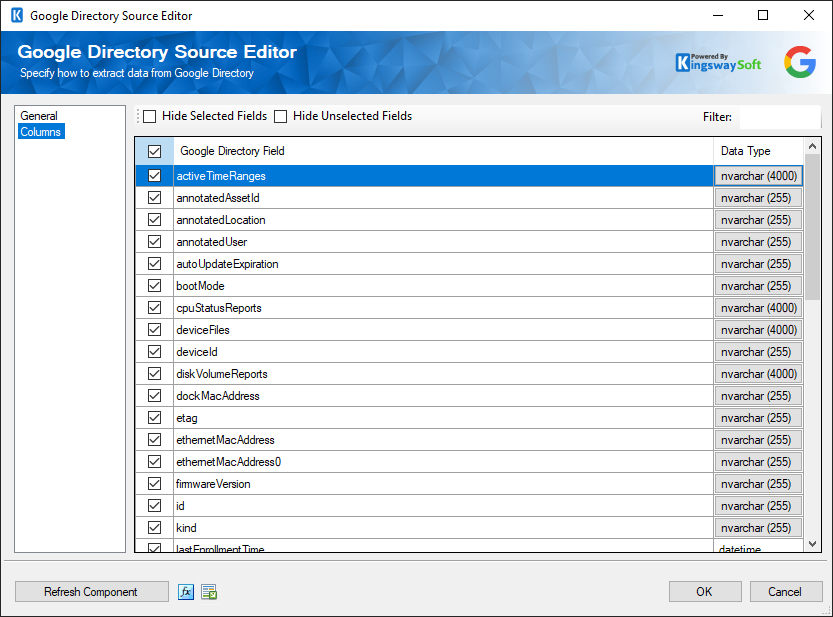Click the app icon in title bar
This screenshot has width=833, height=617.
point(17,15)
